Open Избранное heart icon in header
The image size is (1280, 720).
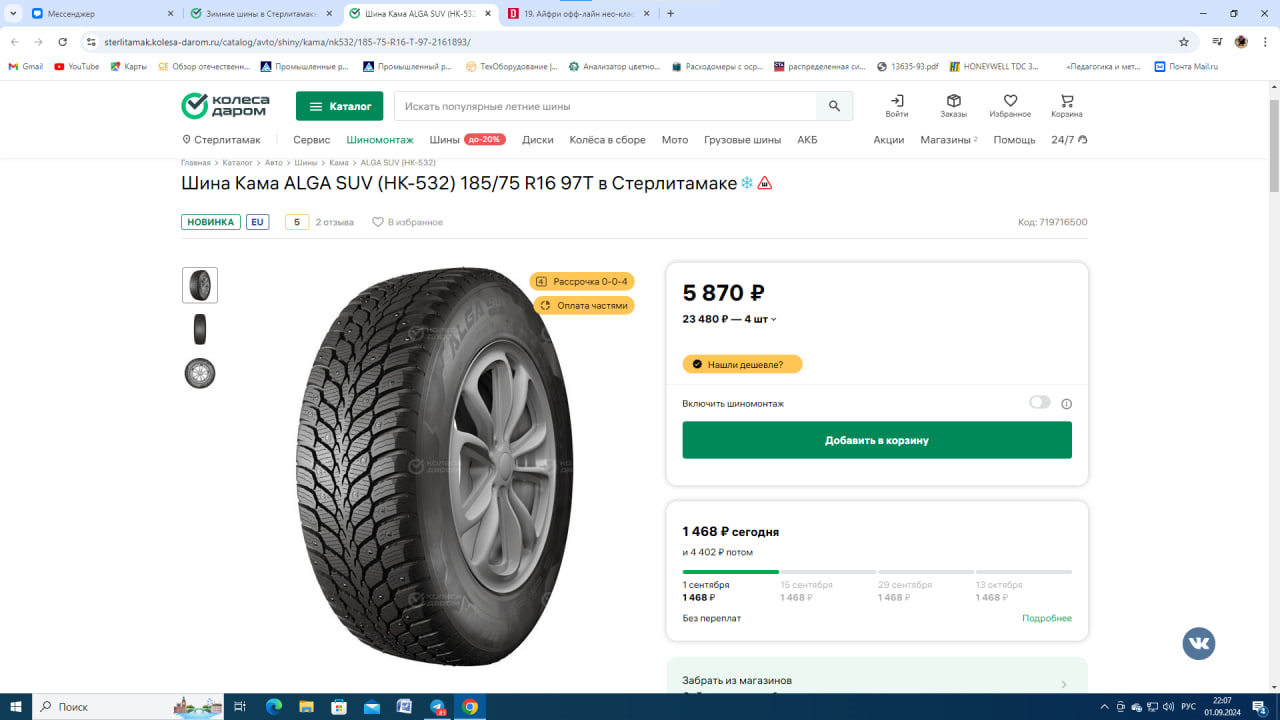(x=1010, y=102)
